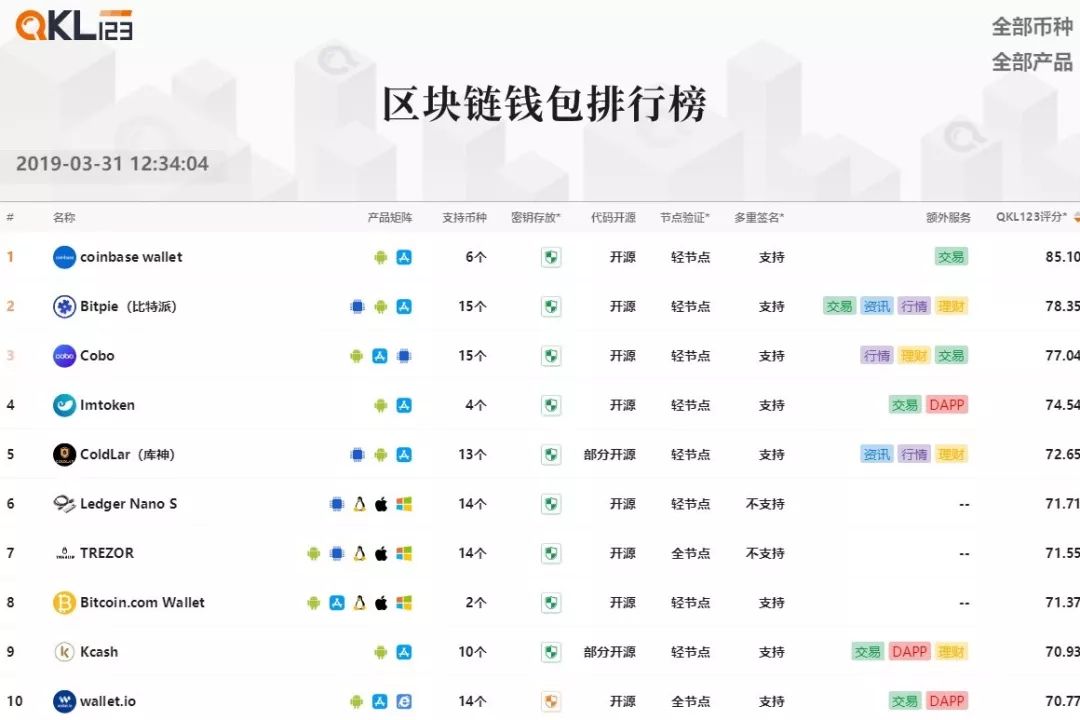The height and width of the screenshot is (720, 1080).
Task: Click the Kcash logo icon
Action: pos(64,652)
